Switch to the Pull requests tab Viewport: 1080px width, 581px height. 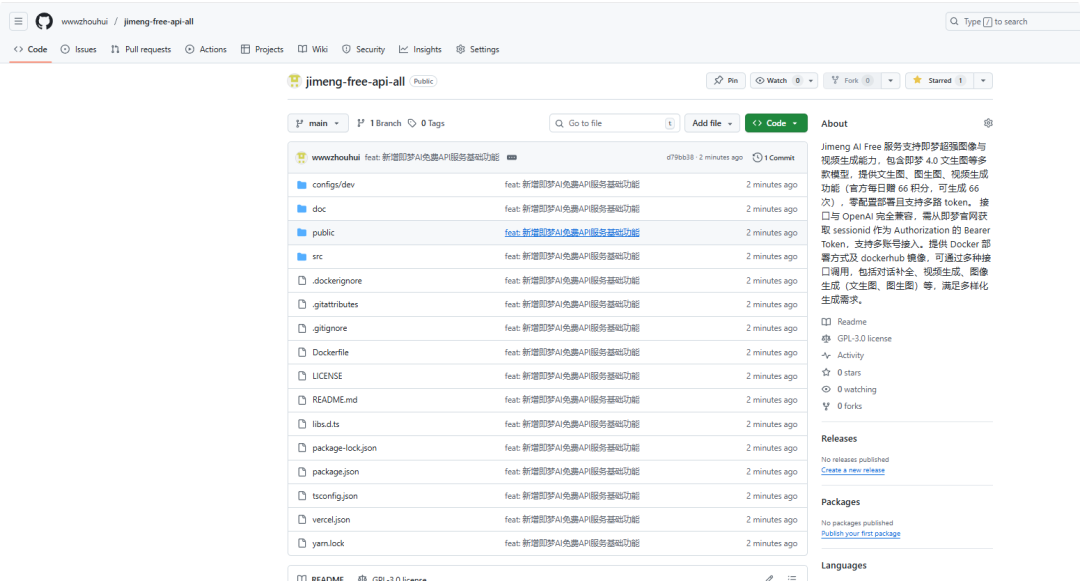click(x=141, y=49)
